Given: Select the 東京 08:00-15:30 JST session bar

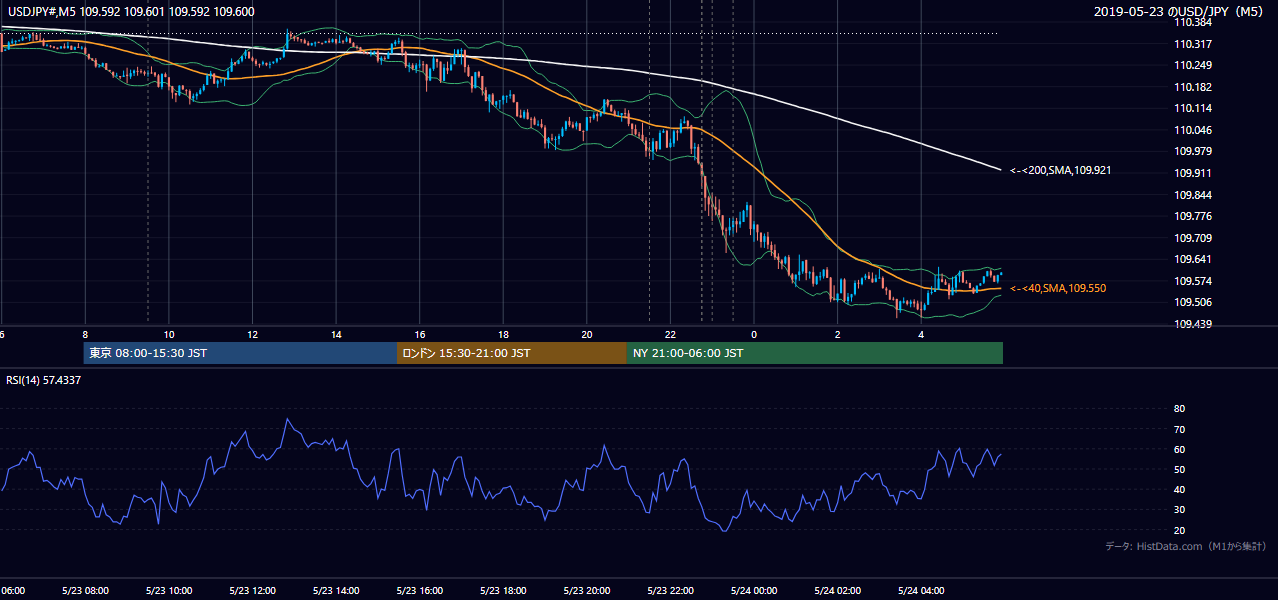Looking at the screenshot, I should tap(240, 353).
